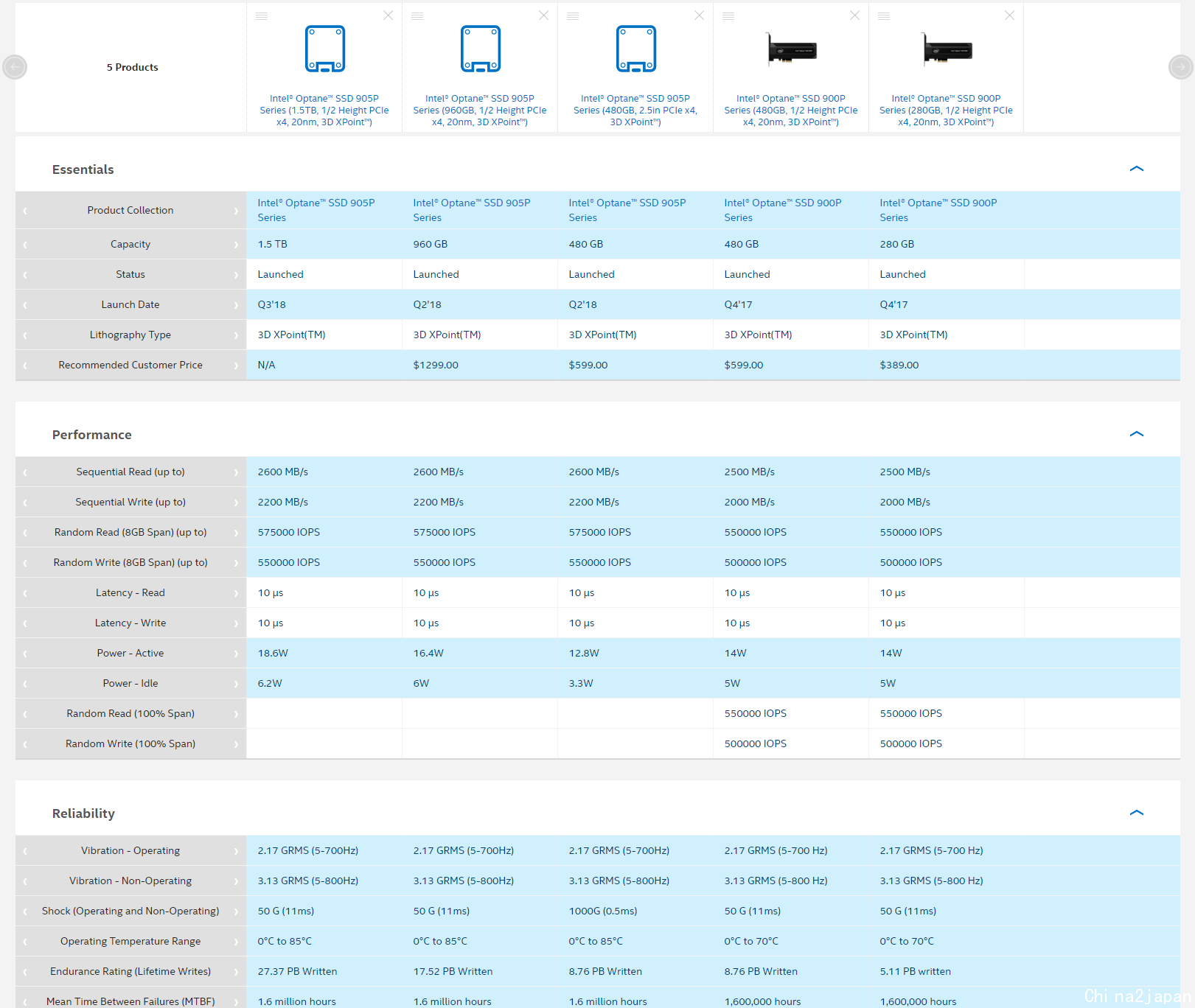Select the 27.37 PB Written endurance value
Screen dimensions: 1195x1008
(x=297, y=971)
